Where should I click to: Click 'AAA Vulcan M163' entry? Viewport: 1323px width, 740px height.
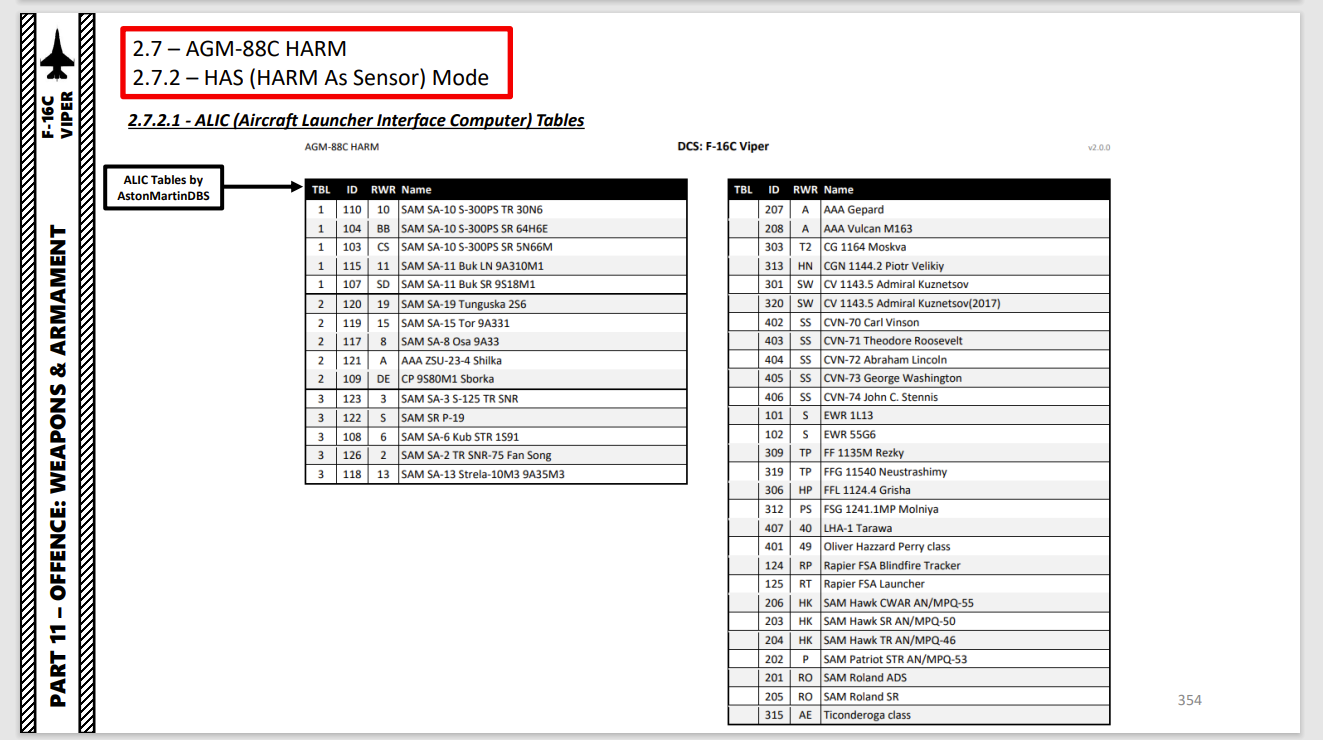coord(919,228)
